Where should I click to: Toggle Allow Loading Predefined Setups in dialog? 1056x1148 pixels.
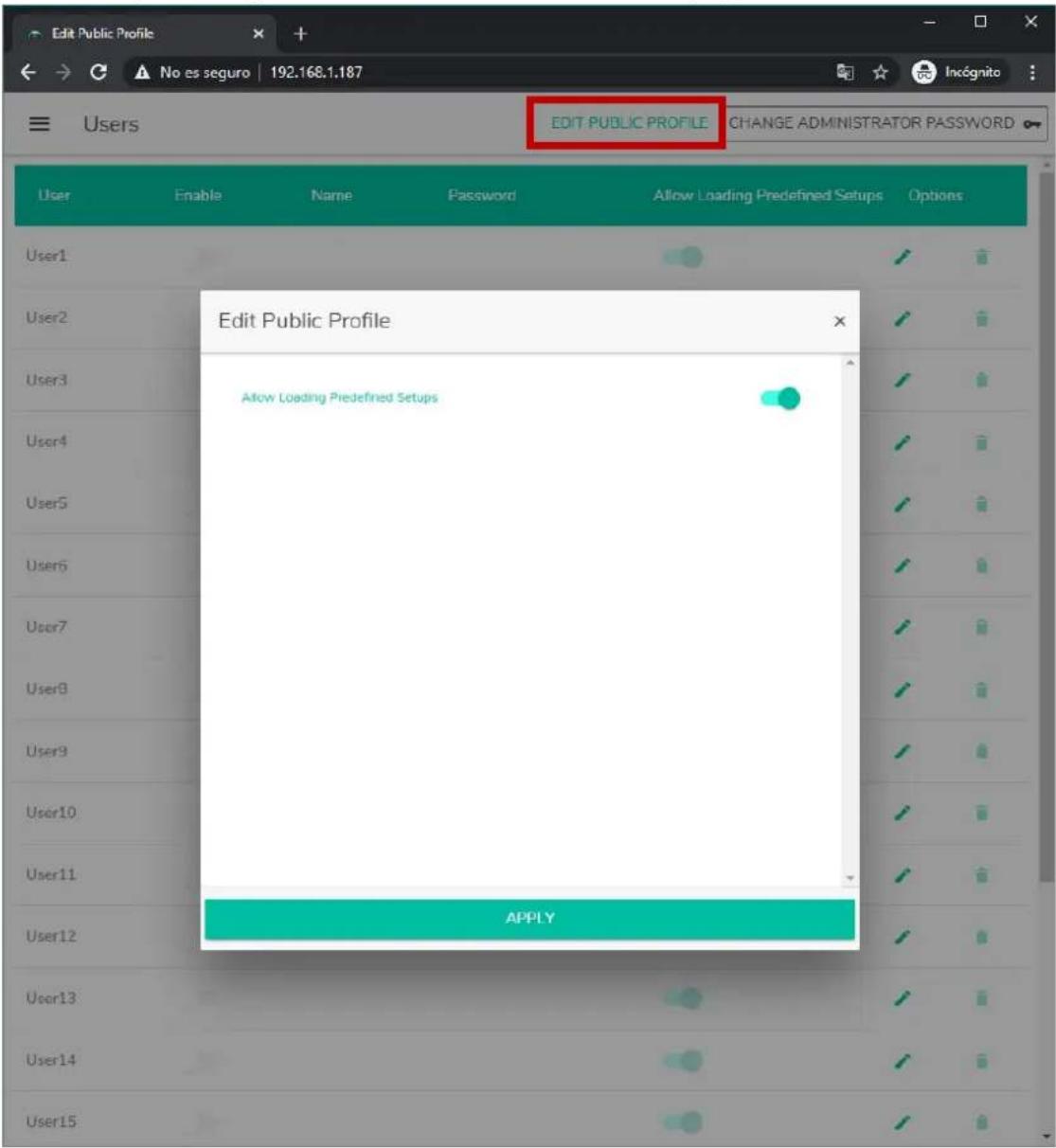(x=779, y=399)
